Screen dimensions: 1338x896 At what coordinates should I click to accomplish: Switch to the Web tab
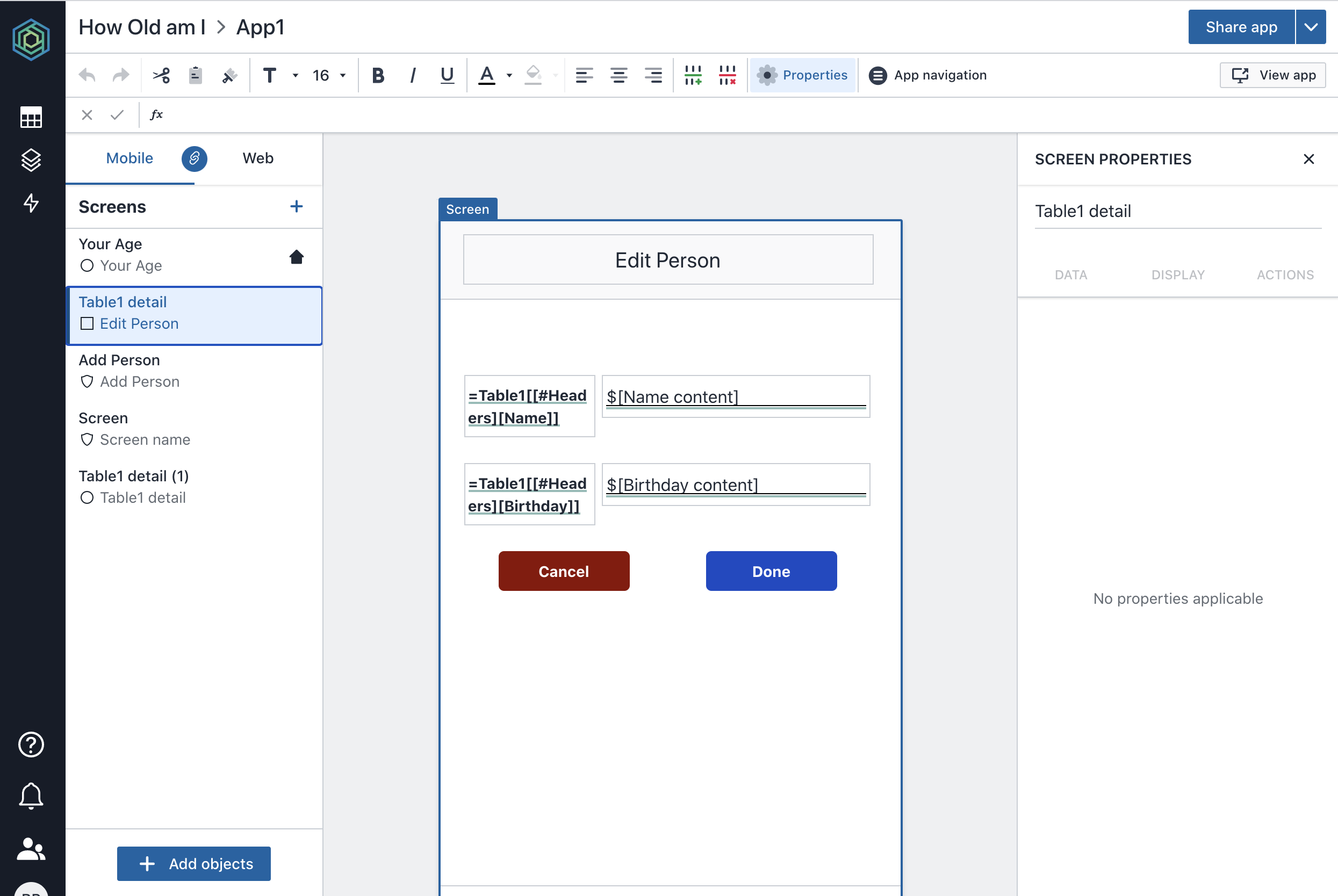coord(257,158)
